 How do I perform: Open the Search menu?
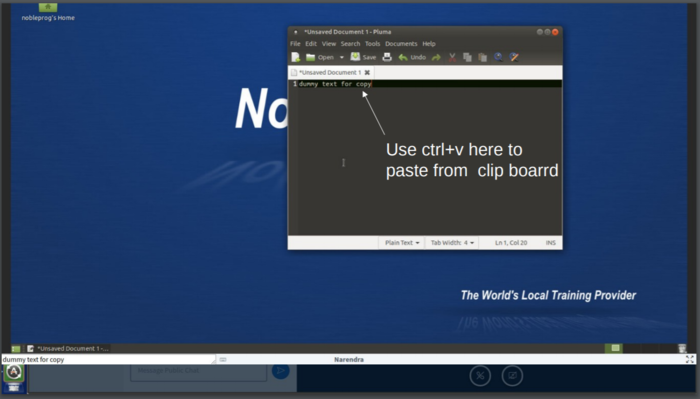(350, 44)
